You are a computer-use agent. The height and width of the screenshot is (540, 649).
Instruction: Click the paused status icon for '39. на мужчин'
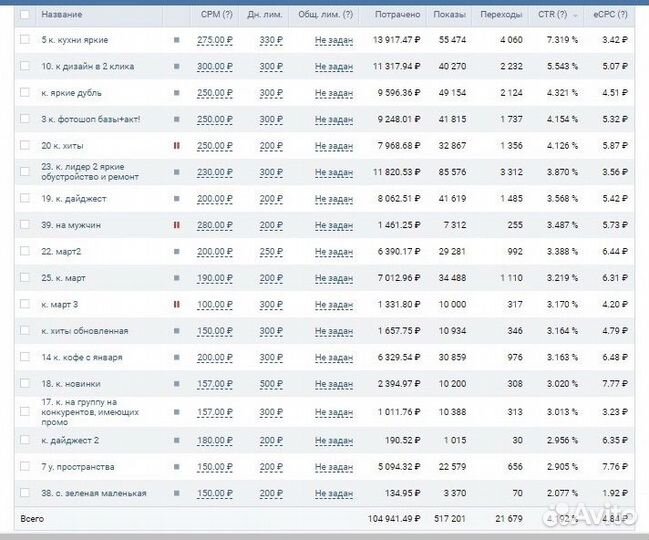[x=177, y=225]
